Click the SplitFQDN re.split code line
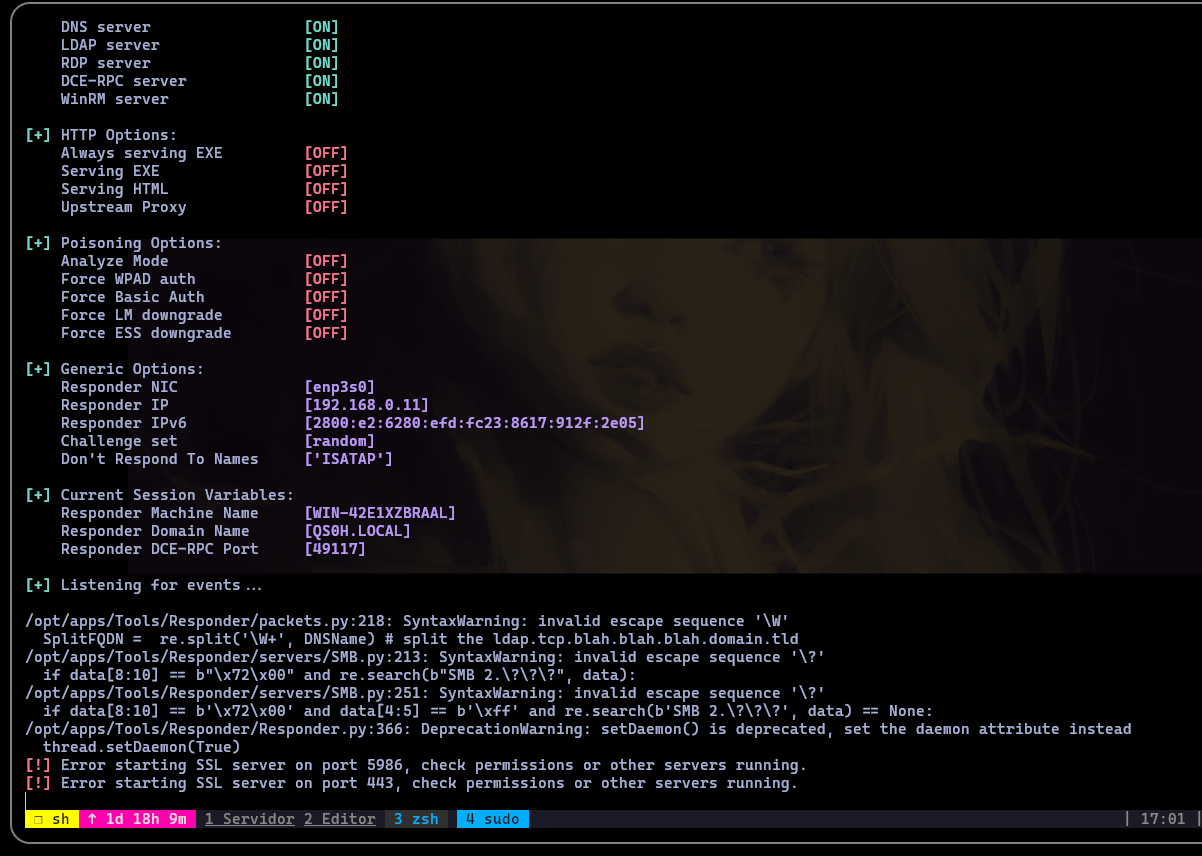Viewport: 1202px width, 856px height. 421,639
